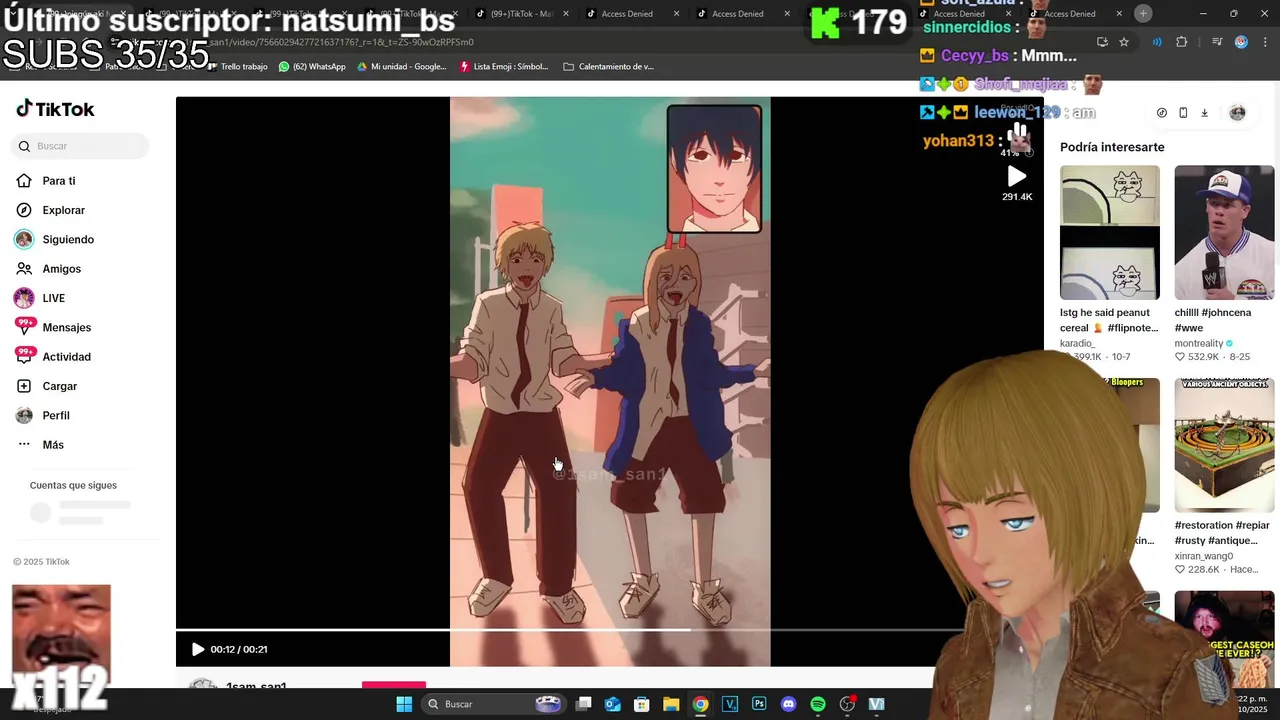
Task: Open the LIVE section
Action: pyautogui.click(x=53, y=298)
